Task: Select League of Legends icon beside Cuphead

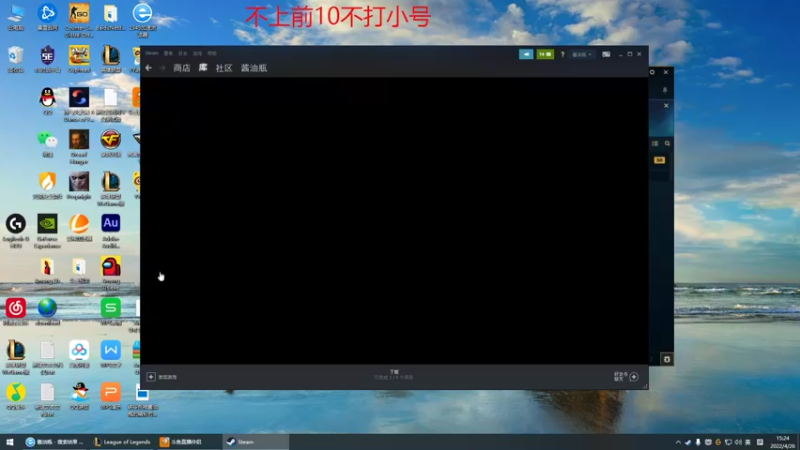Action: point(111,59)
